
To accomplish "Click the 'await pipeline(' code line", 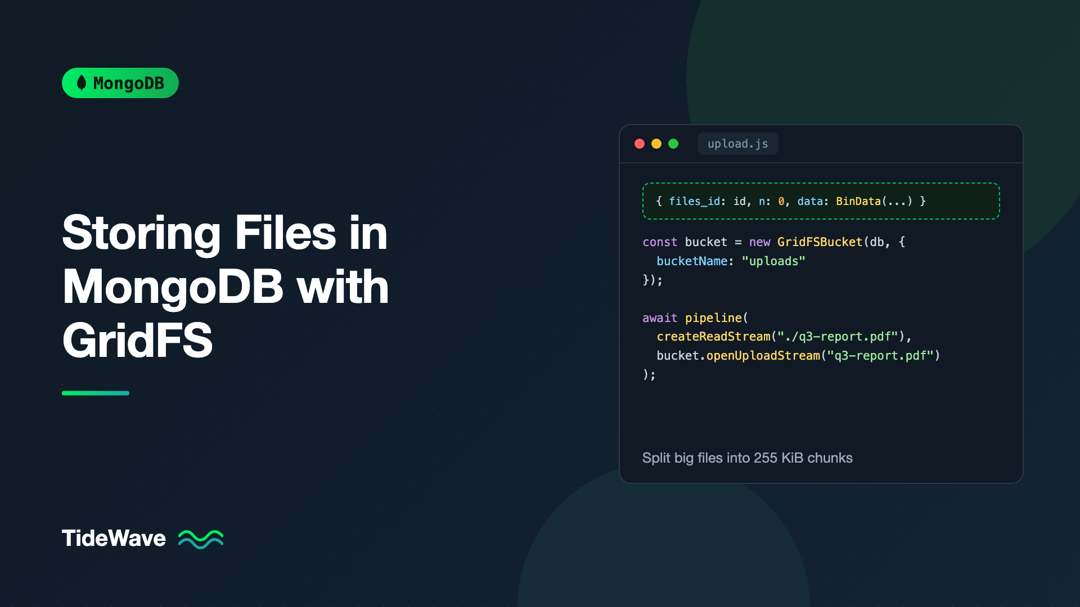I will (695, 318).
